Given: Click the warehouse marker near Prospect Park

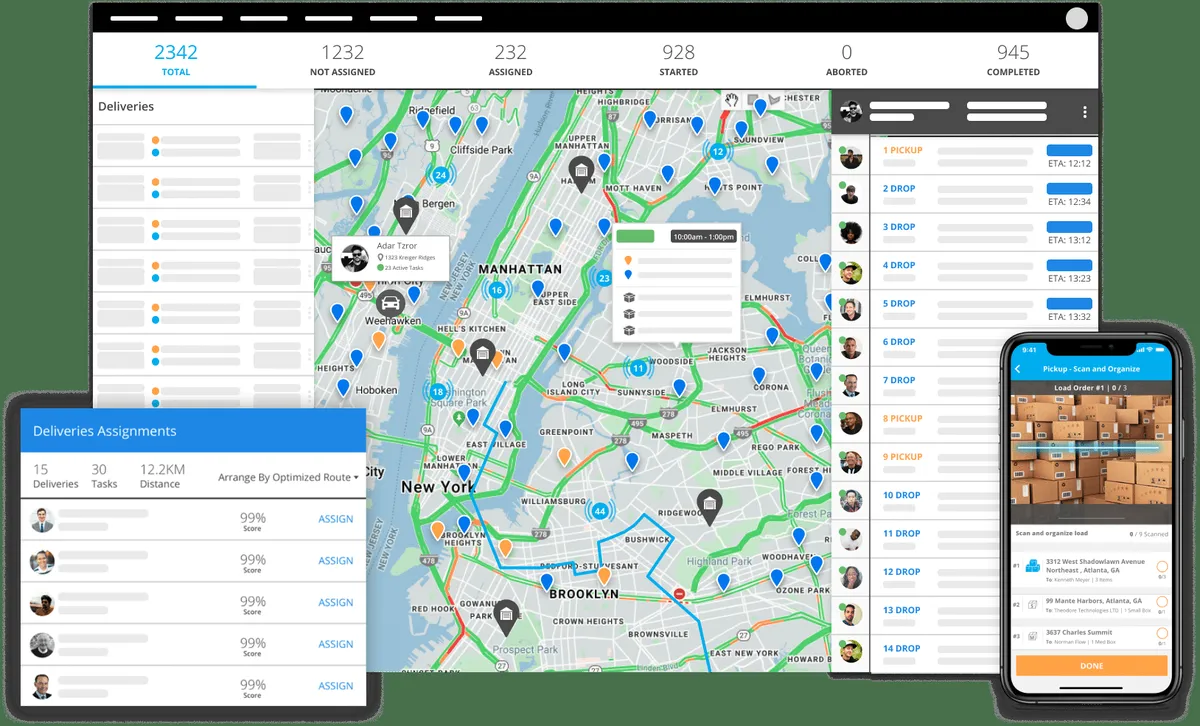Looking at the screenshot, I should pyautogui.click(x=507, y=617).
